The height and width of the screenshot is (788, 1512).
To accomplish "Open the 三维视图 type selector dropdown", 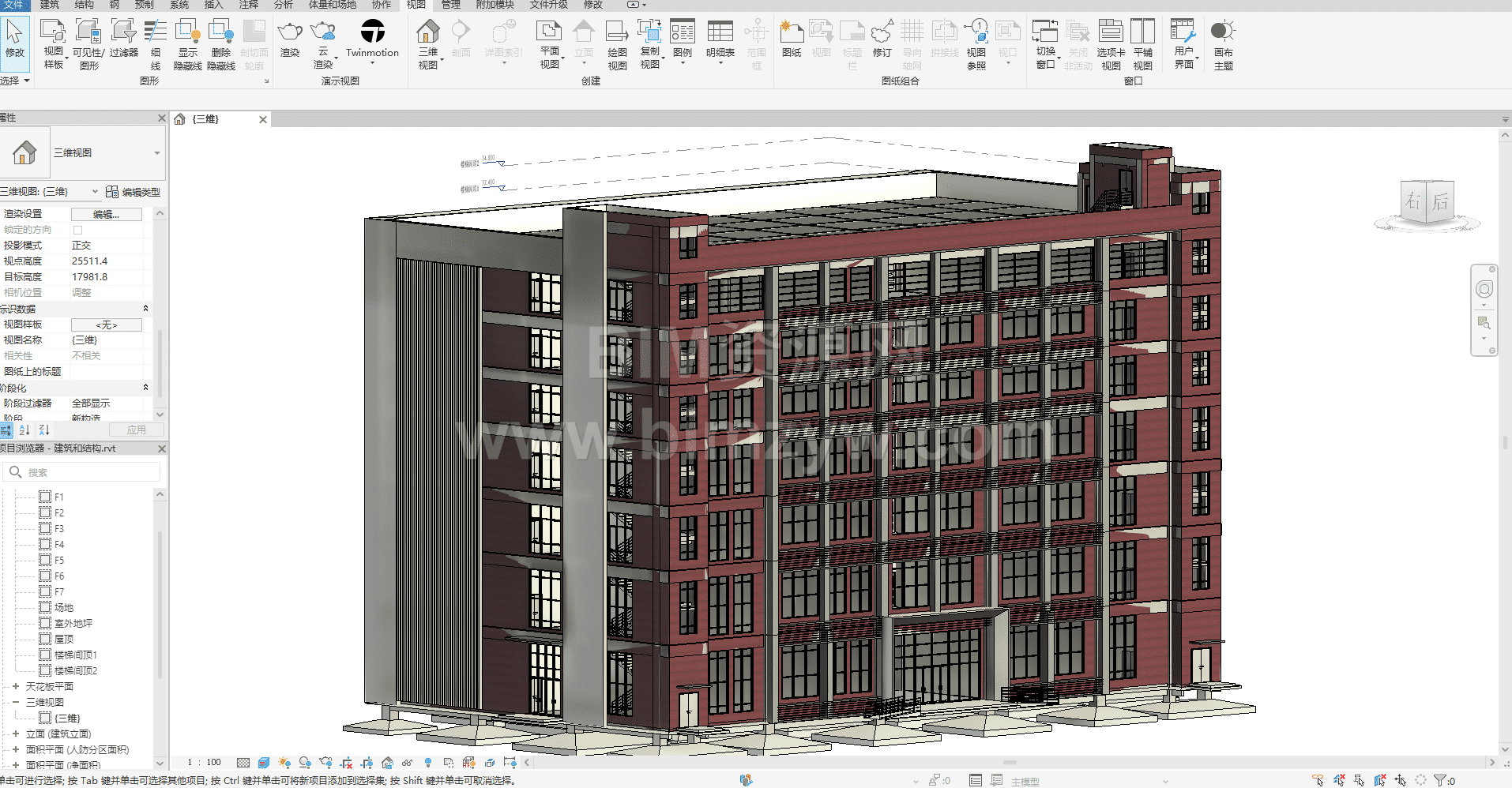I will [x=156, y=153].
